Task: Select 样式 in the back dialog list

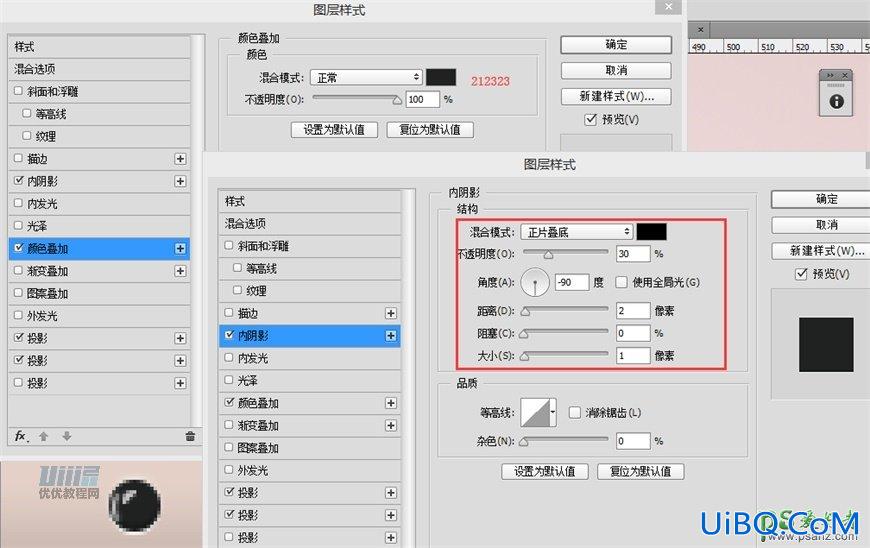Action: pos(99,47)
